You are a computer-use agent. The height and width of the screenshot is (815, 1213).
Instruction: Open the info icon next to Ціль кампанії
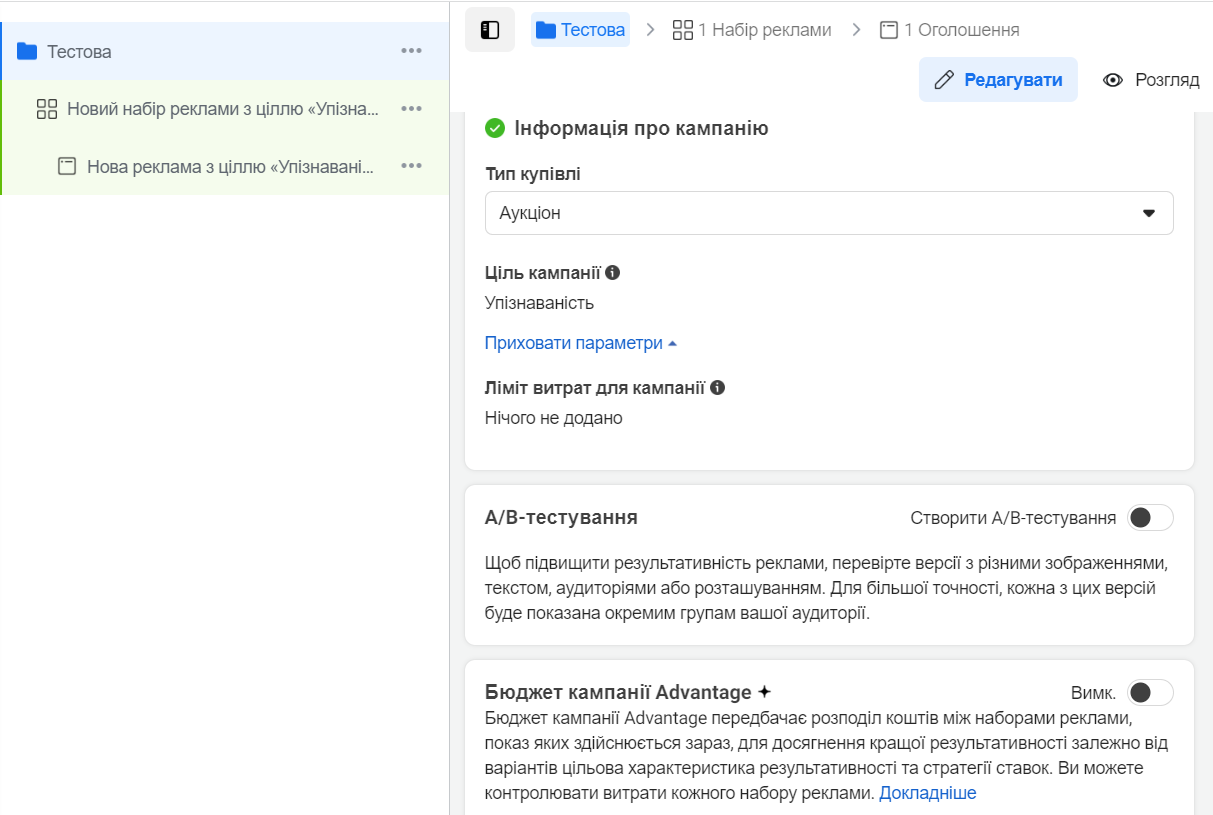tap(613, 270)
